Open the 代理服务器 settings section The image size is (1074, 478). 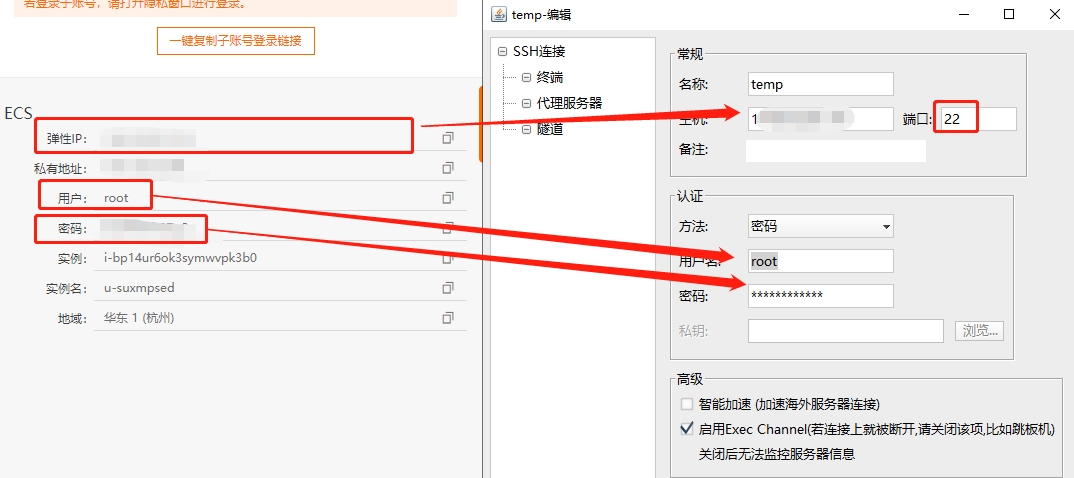(568, 103)
